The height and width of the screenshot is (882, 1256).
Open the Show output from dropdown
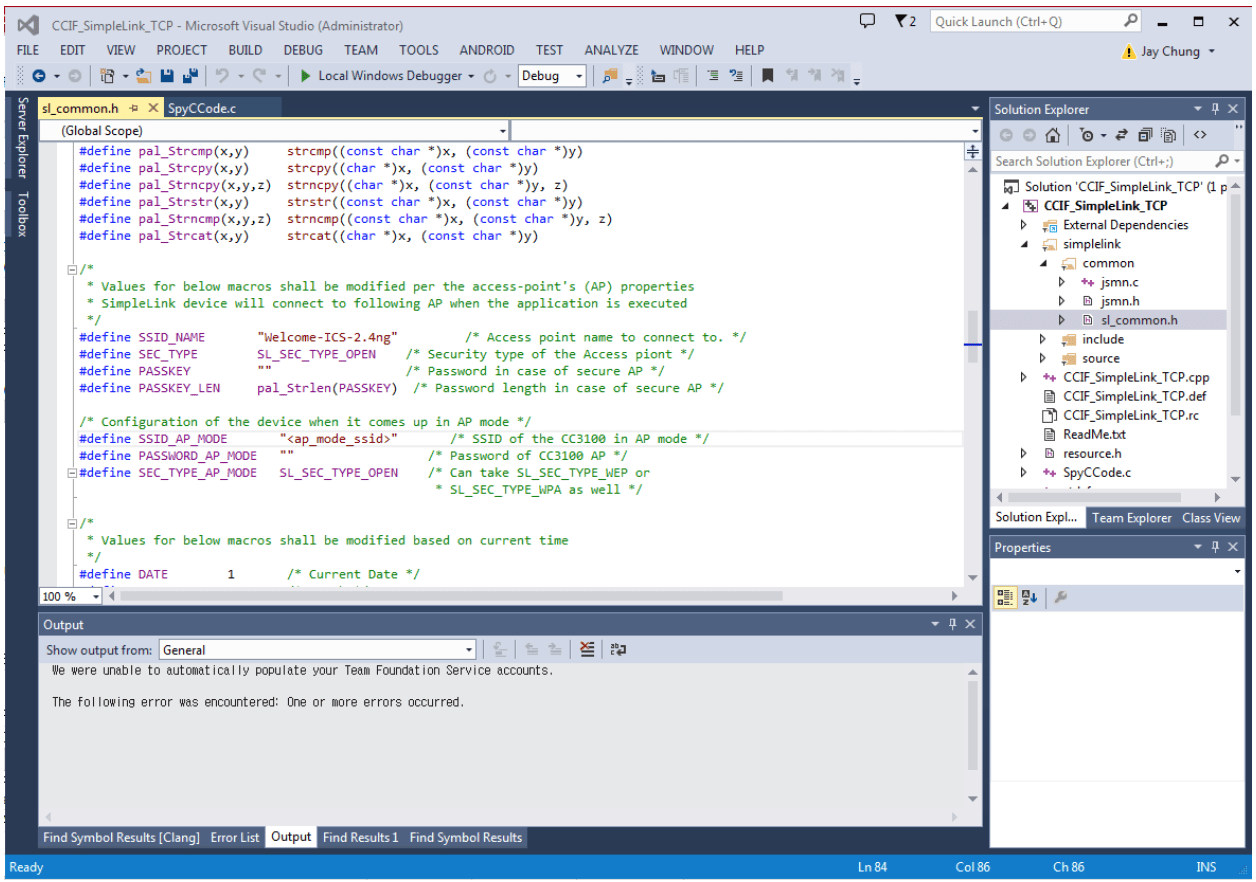pos(468,649)
